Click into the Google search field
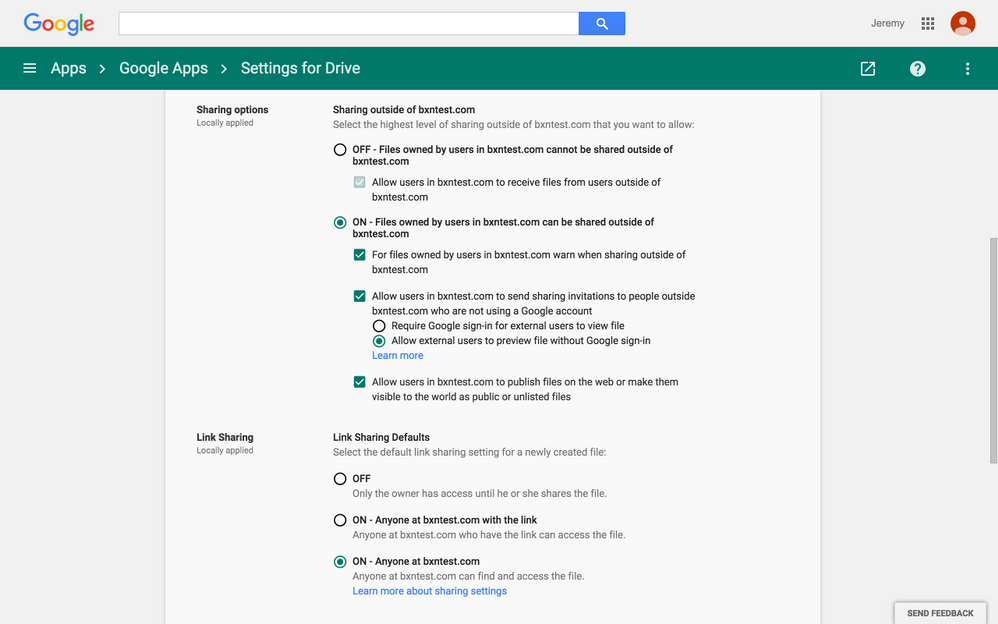 tap(348, 24)
